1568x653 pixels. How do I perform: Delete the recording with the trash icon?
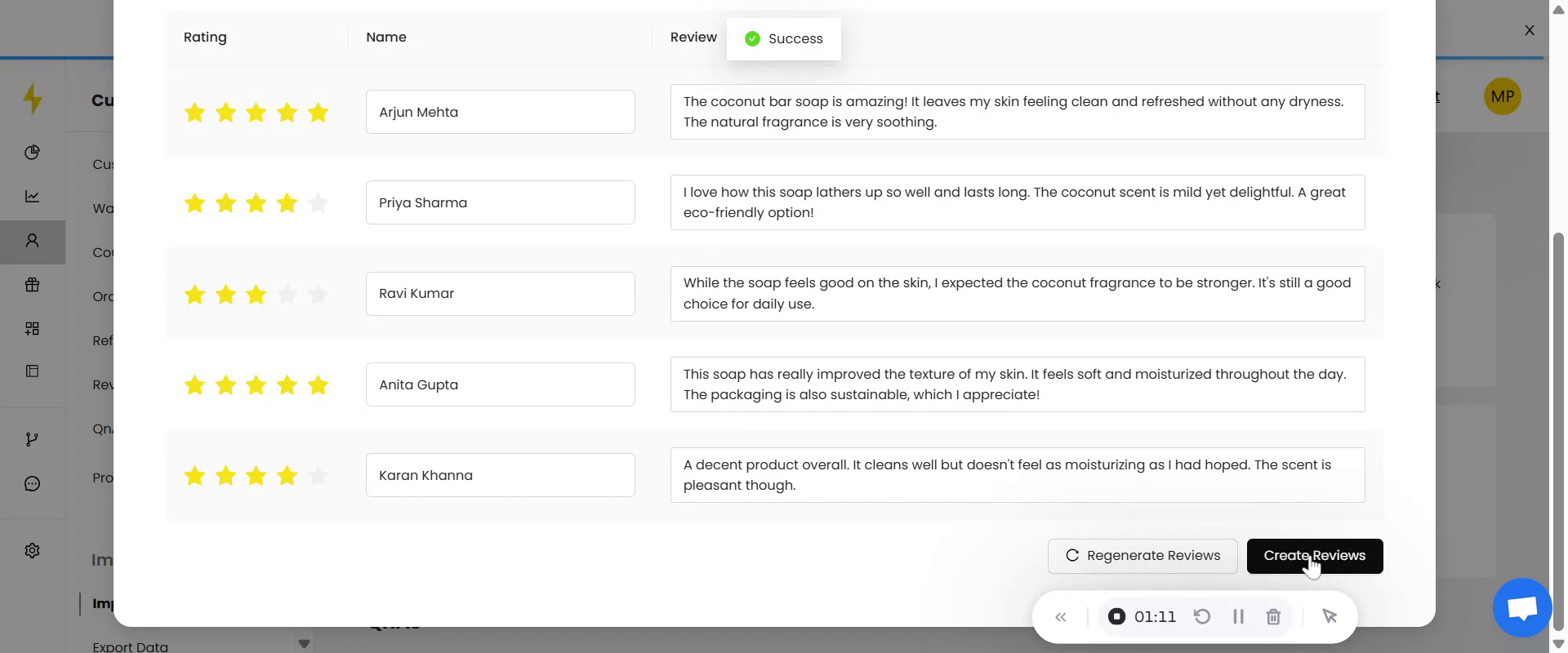1273,617
